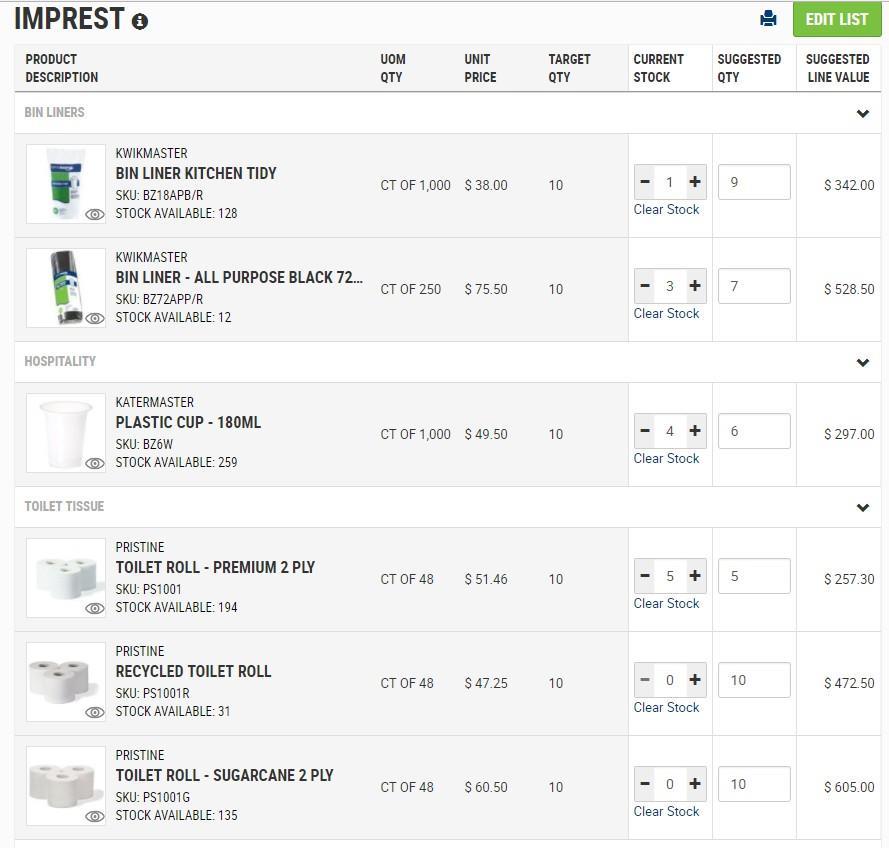Image resolution: width=889 pixels, height=848 pixels.
Task: Click eye icon on Plastic Cup image
Action: click(95, 463)
